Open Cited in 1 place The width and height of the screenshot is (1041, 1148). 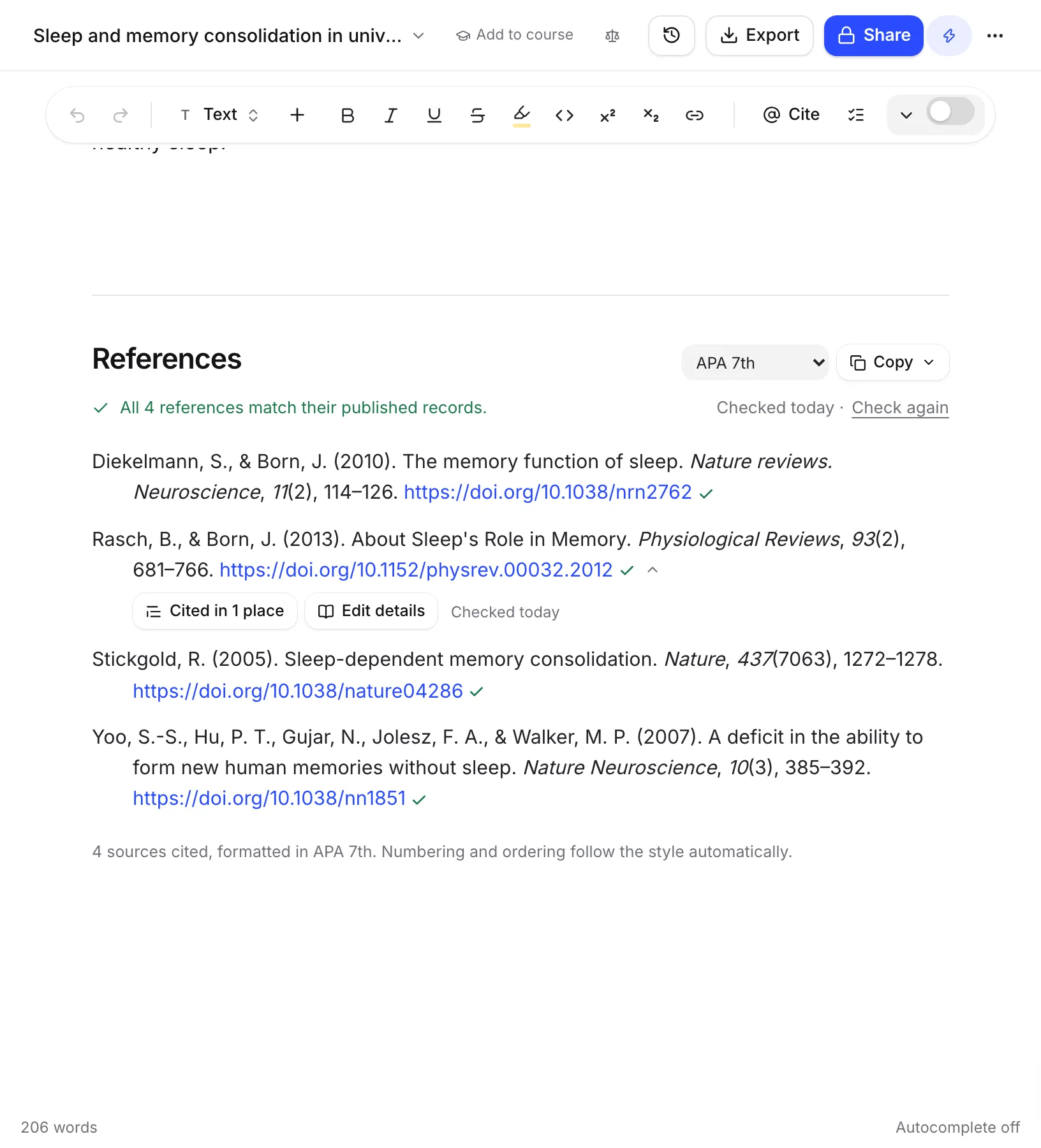[x=215, y=611]
